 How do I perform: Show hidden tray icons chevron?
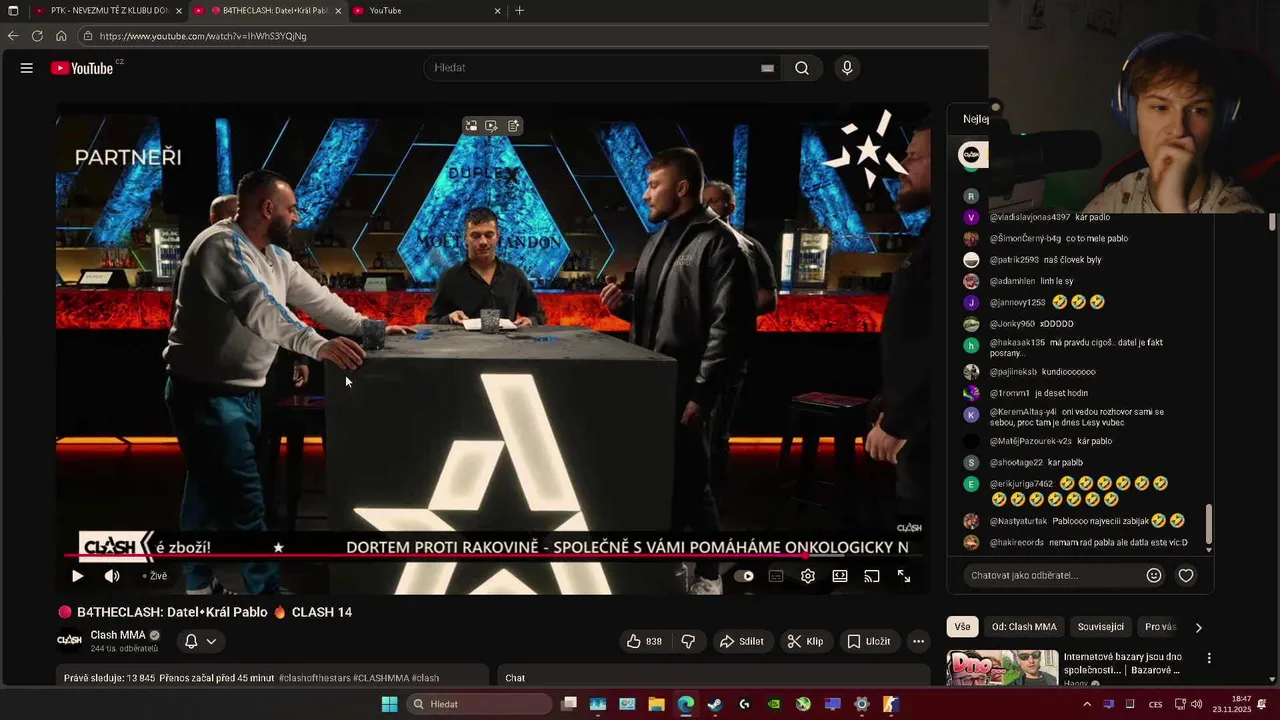click(x=1087, y=704)
